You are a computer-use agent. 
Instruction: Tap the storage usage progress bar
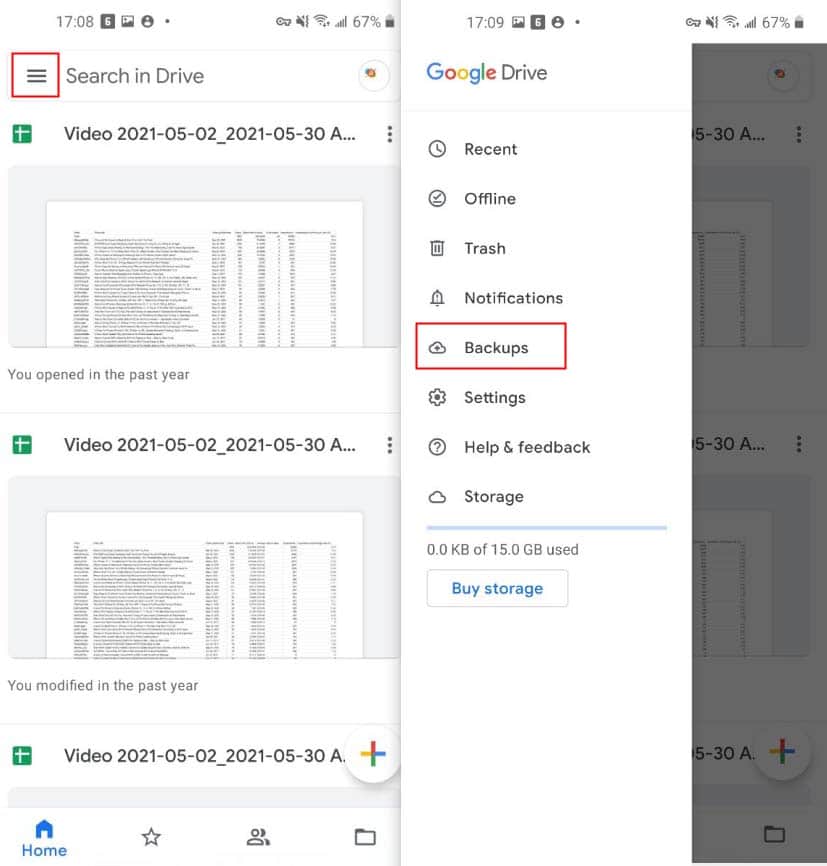(546, 527)
